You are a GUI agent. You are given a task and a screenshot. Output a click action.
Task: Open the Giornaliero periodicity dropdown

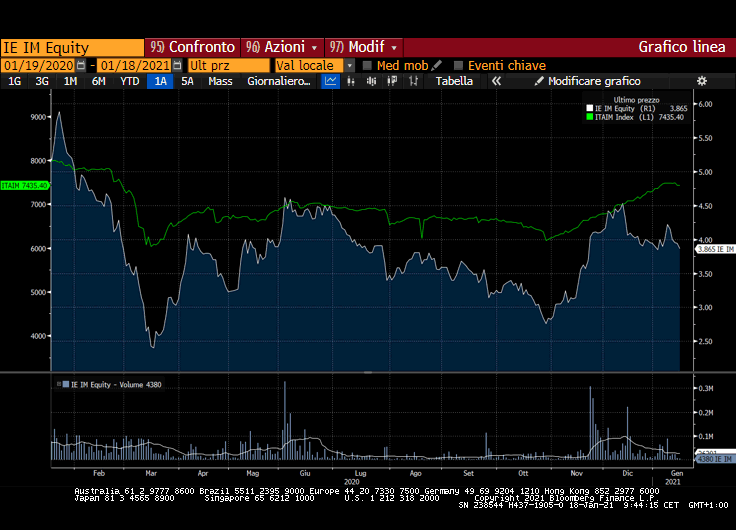pos(279,81)
